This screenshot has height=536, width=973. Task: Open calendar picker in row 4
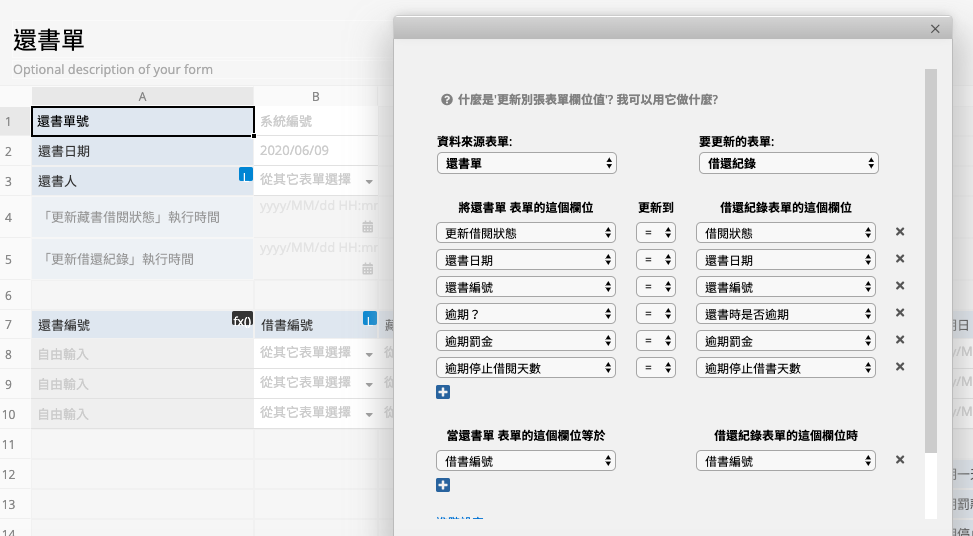pos(368,227)
